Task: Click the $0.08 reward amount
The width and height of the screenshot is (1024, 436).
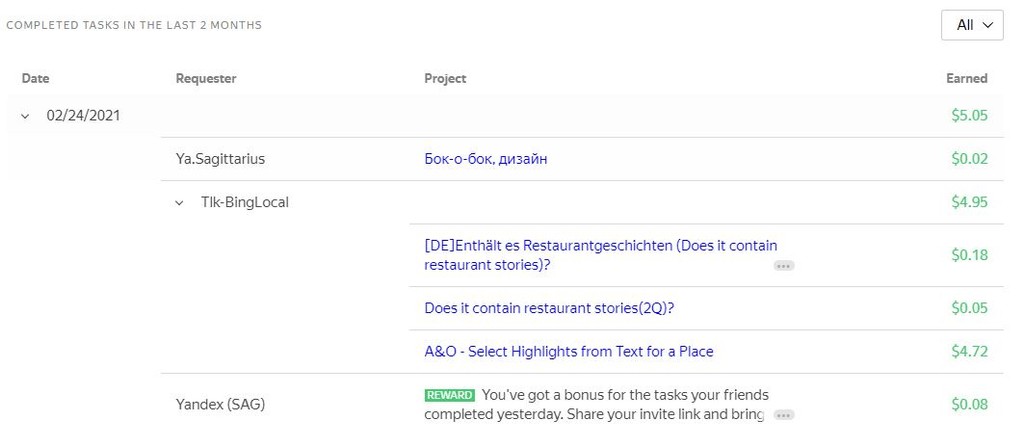Action: [x=969, y=405]
